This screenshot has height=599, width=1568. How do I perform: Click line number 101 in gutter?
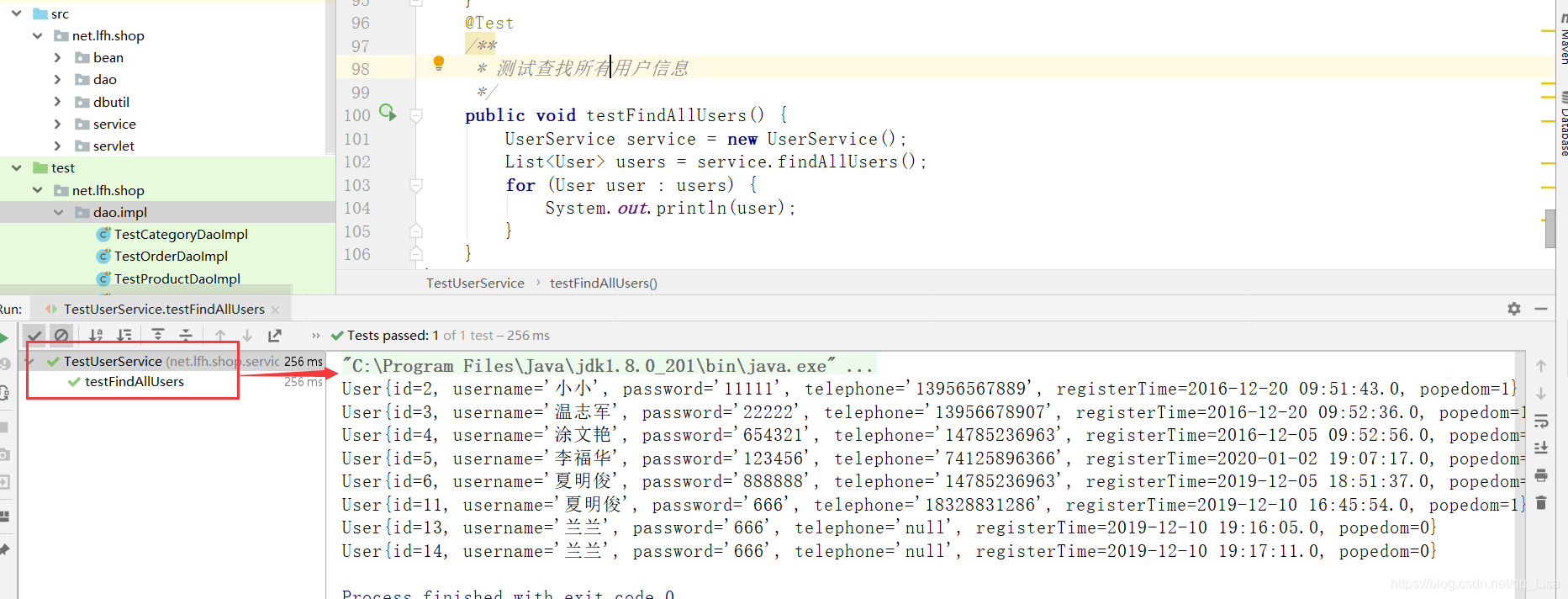[356, 139]
